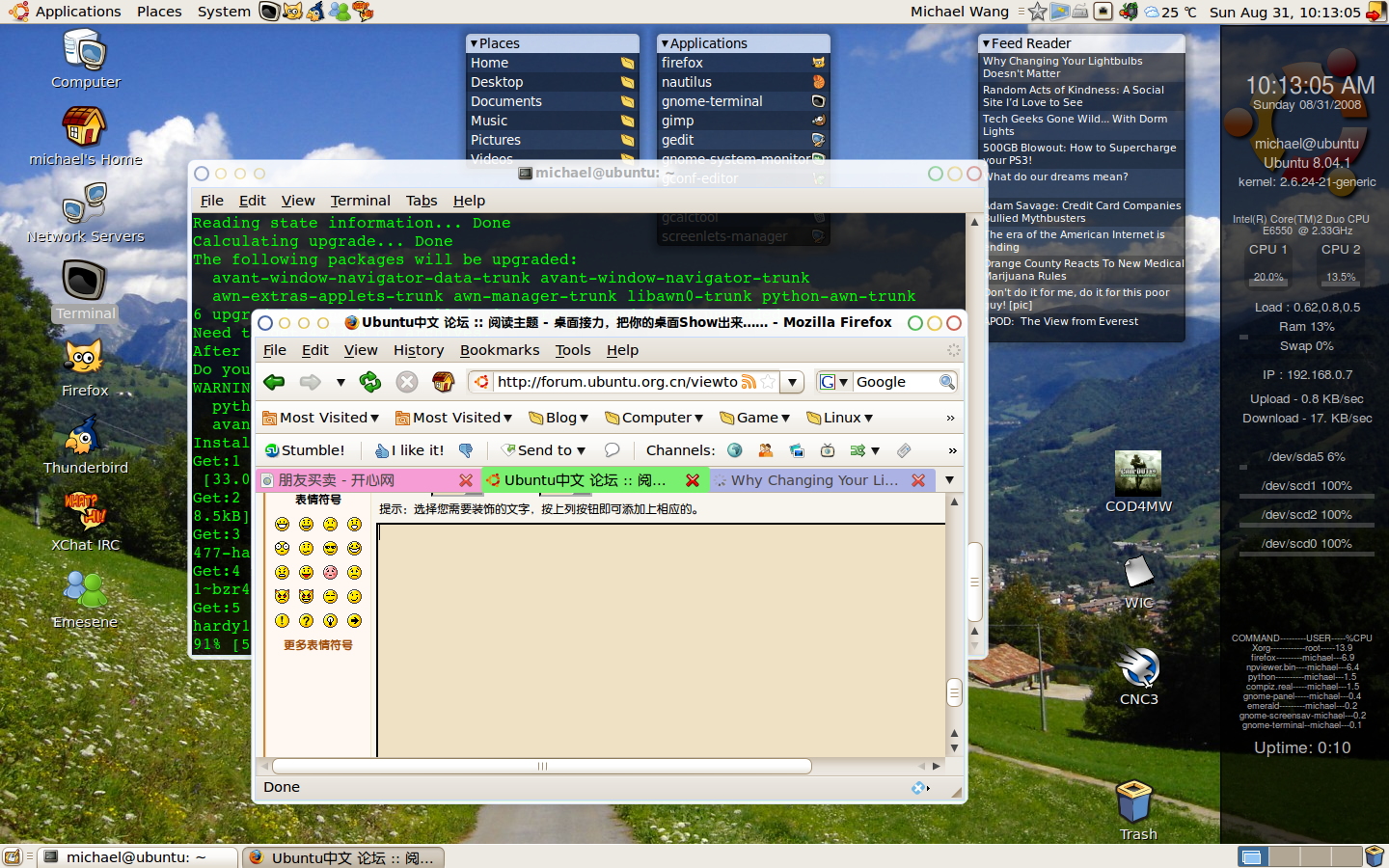Open the Tabs menu in the terminal window
Image resolution: width=1389 pixels, height=868 pixels.
422,201
